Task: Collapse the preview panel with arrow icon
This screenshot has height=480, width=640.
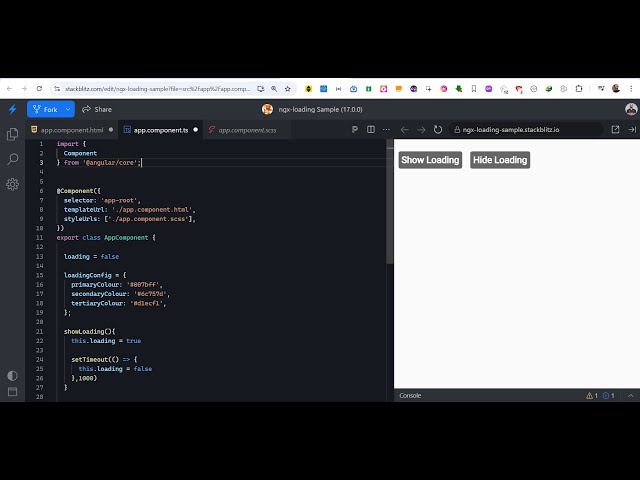Action: 631,130
